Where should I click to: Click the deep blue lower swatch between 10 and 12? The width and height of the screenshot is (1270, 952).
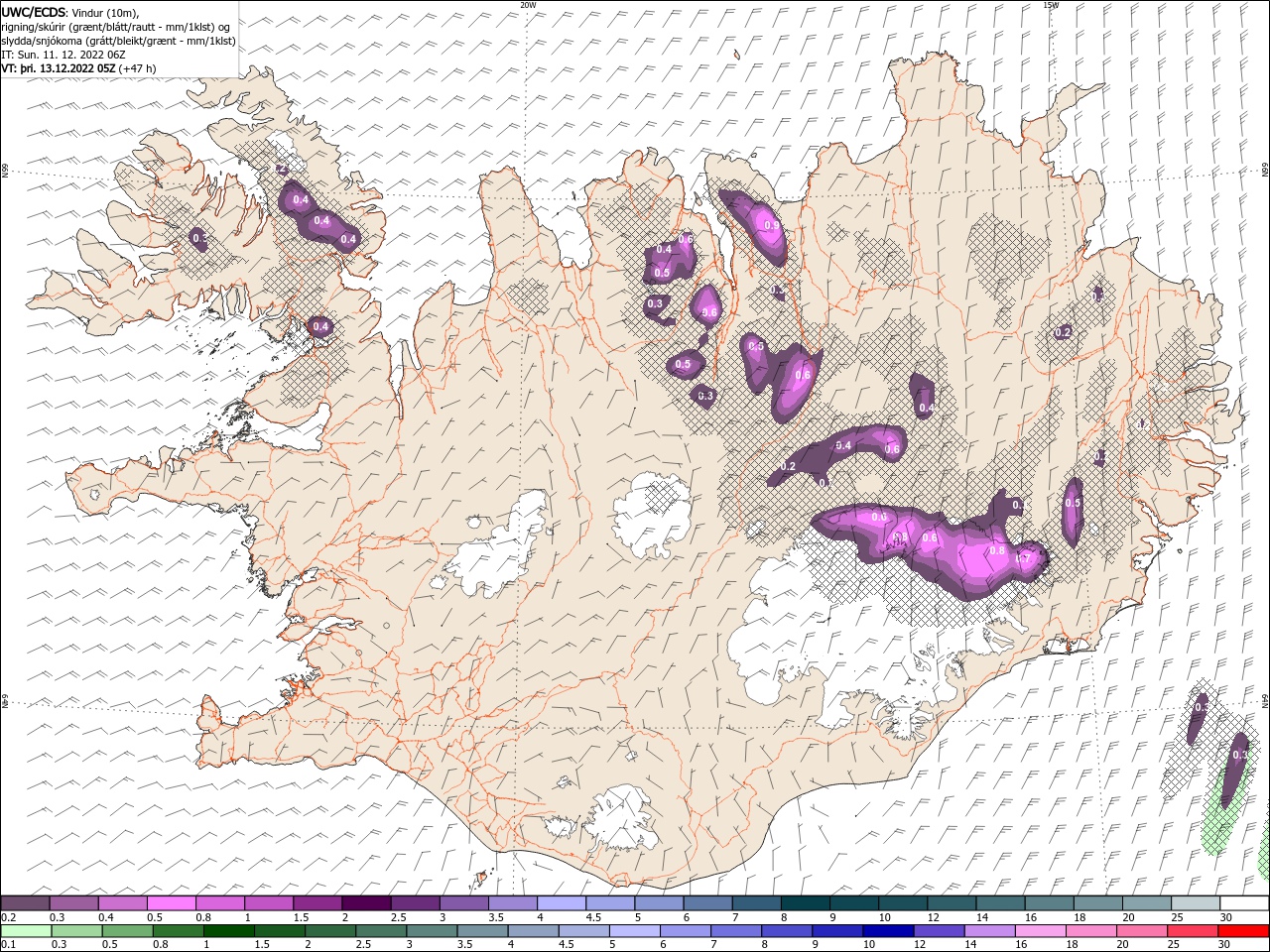pyautogui.click(x=887, y=931)
